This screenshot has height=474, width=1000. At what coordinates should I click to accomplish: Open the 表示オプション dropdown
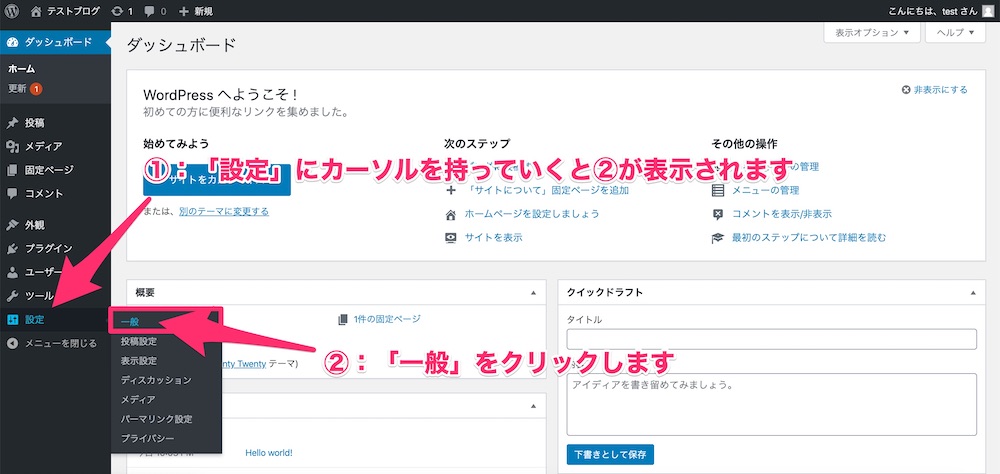point(872,33)
